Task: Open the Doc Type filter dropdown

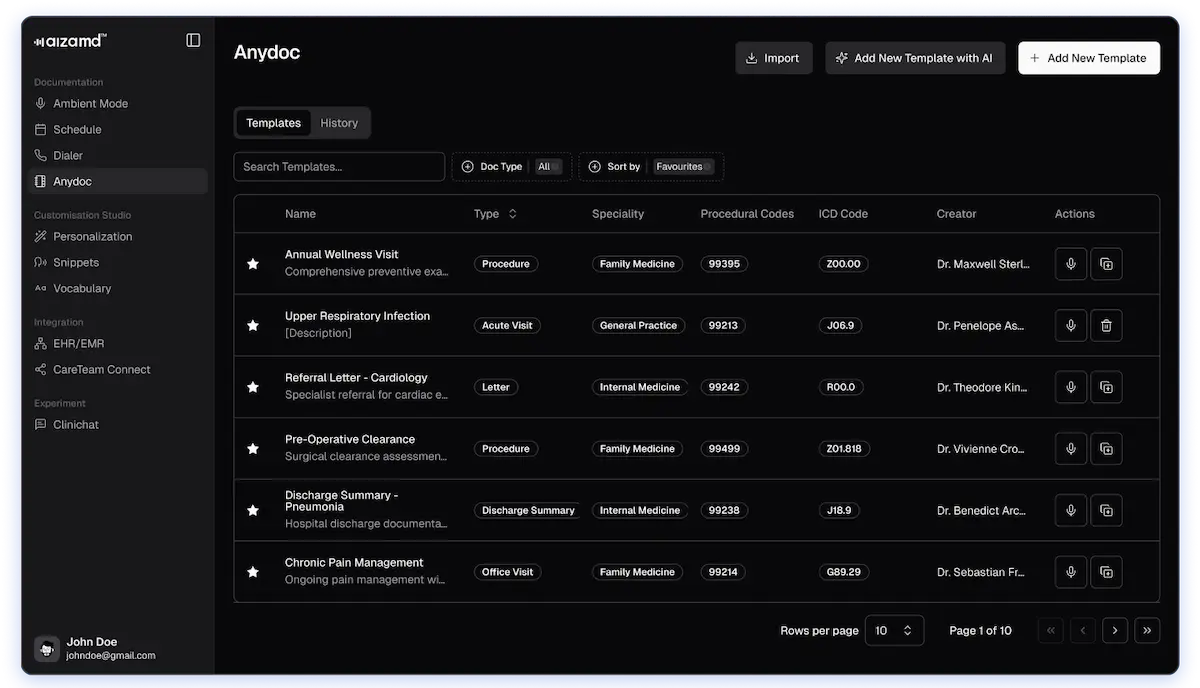Action: (512, 167)
